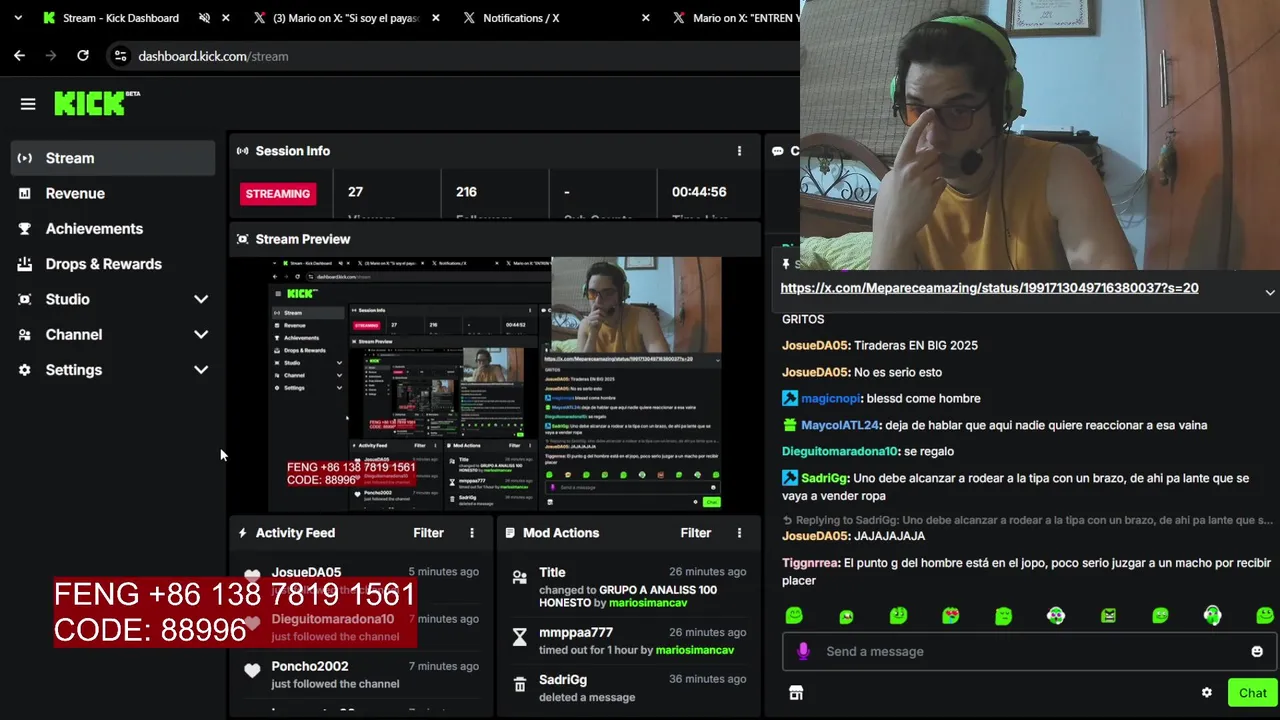The width and height of the screenshot is (1280, 720).
Task: Click the Stream Preview video thumbnail
Action: (495, 385)
